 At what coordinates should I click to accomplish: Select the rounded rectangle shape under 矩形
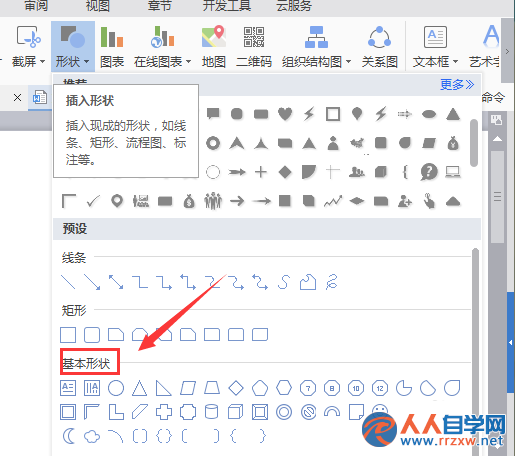click(x=92, y=335)
